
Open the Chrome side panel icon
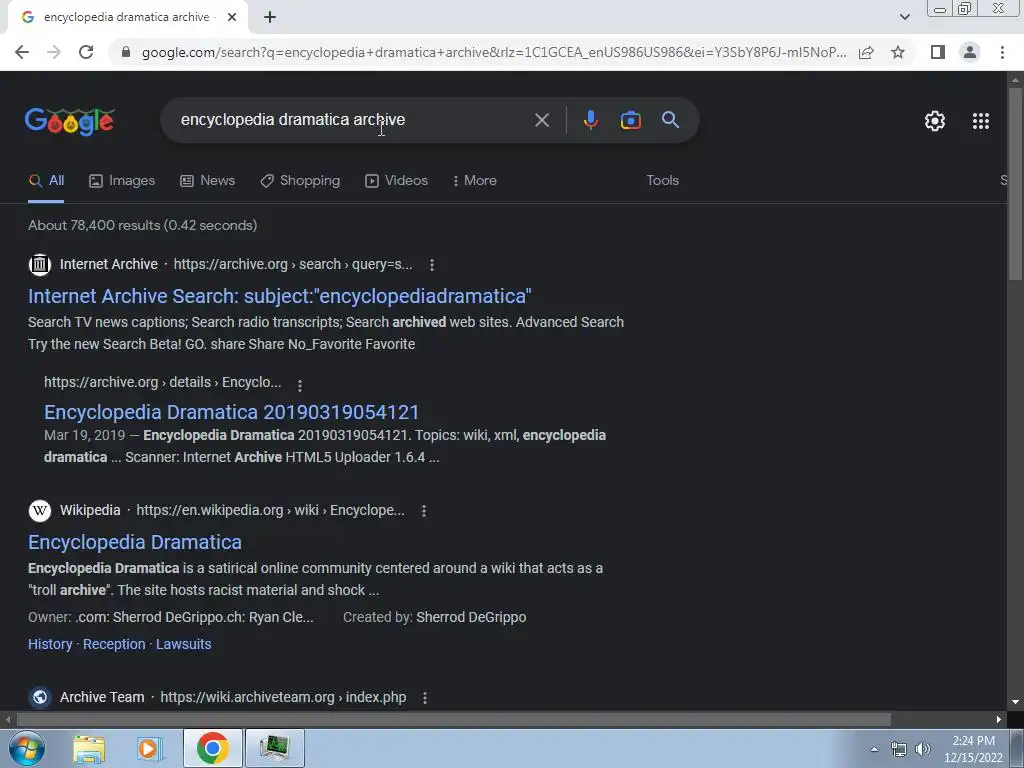[x=938, y=52]
